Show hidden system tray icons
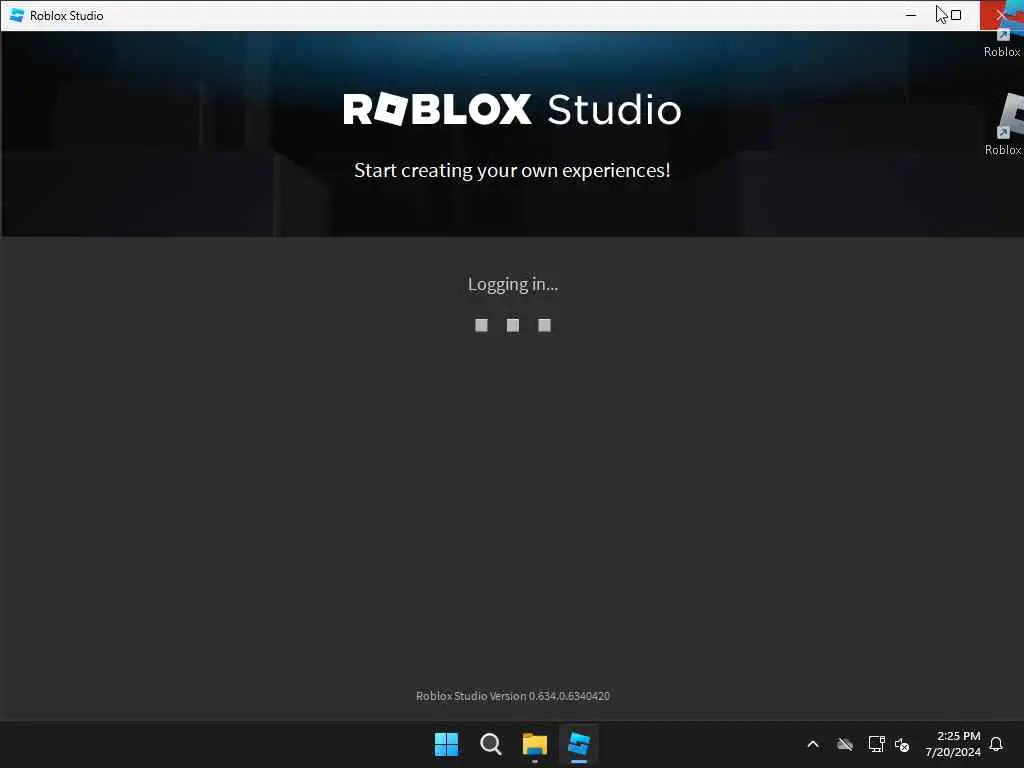 pyautogui.click(x=813, y=744)
